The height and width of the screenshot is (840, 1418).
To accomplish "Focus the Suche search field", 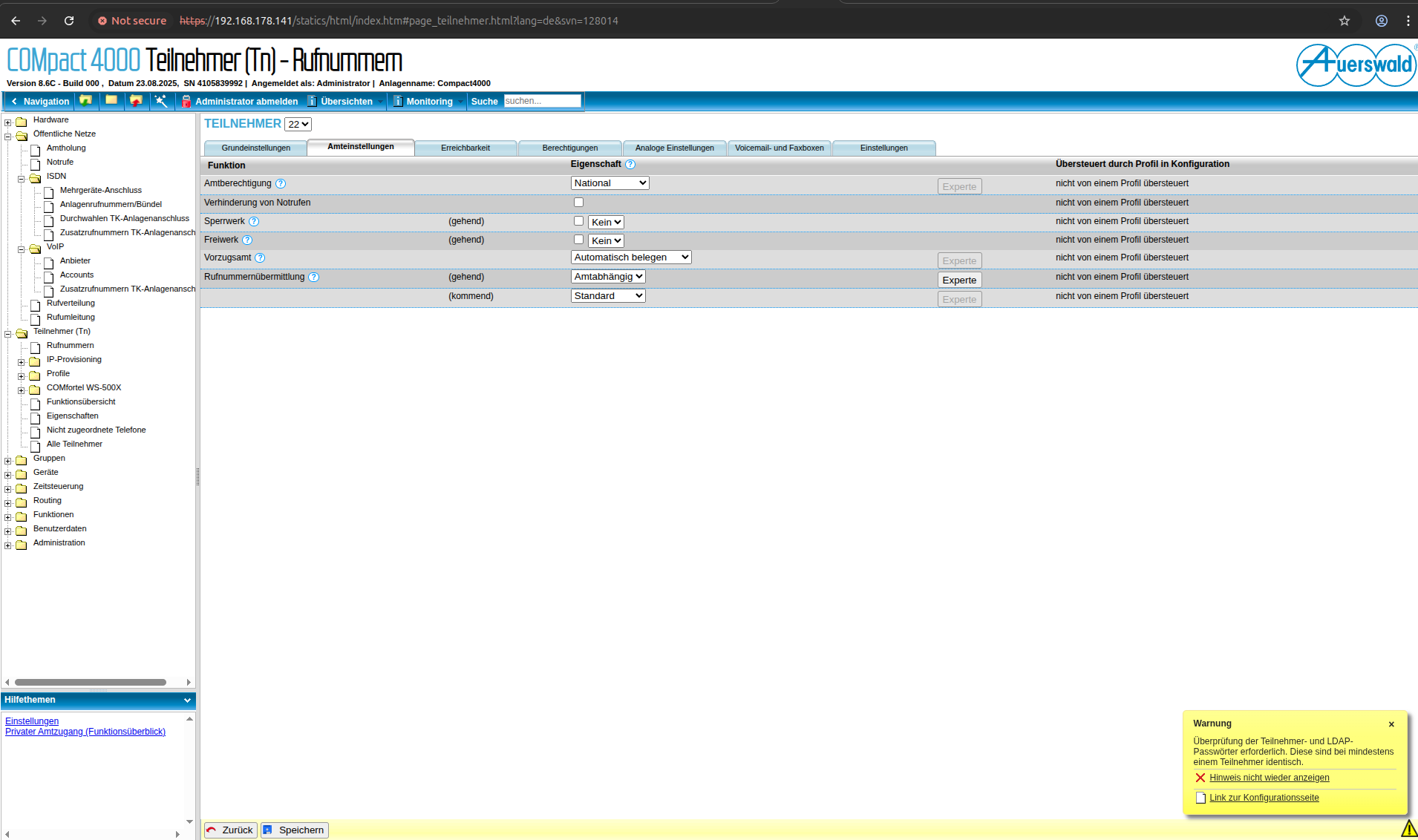I will 542,101.
